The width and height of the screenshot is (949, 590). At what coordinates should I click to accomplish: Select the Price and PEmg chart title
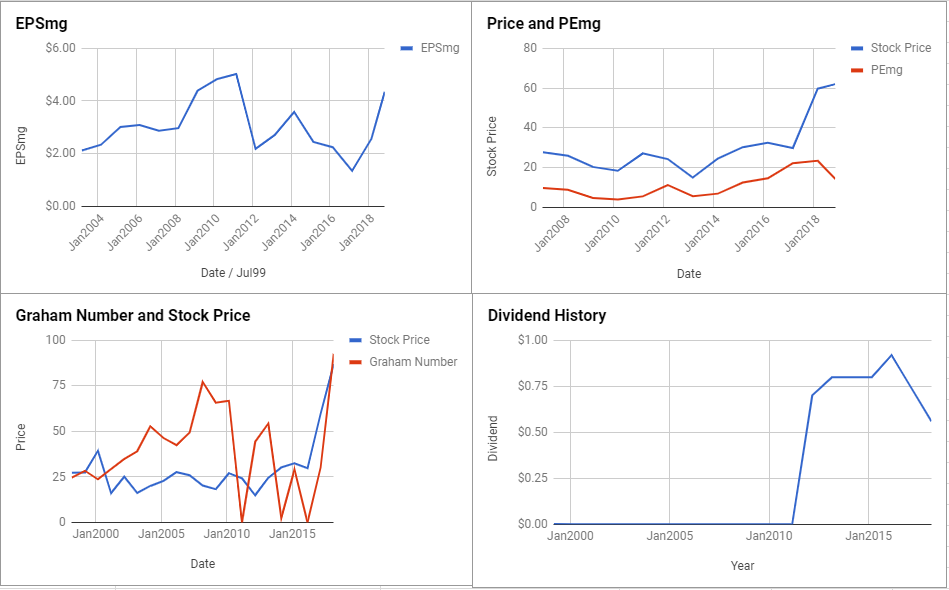[x=543, y=24]
